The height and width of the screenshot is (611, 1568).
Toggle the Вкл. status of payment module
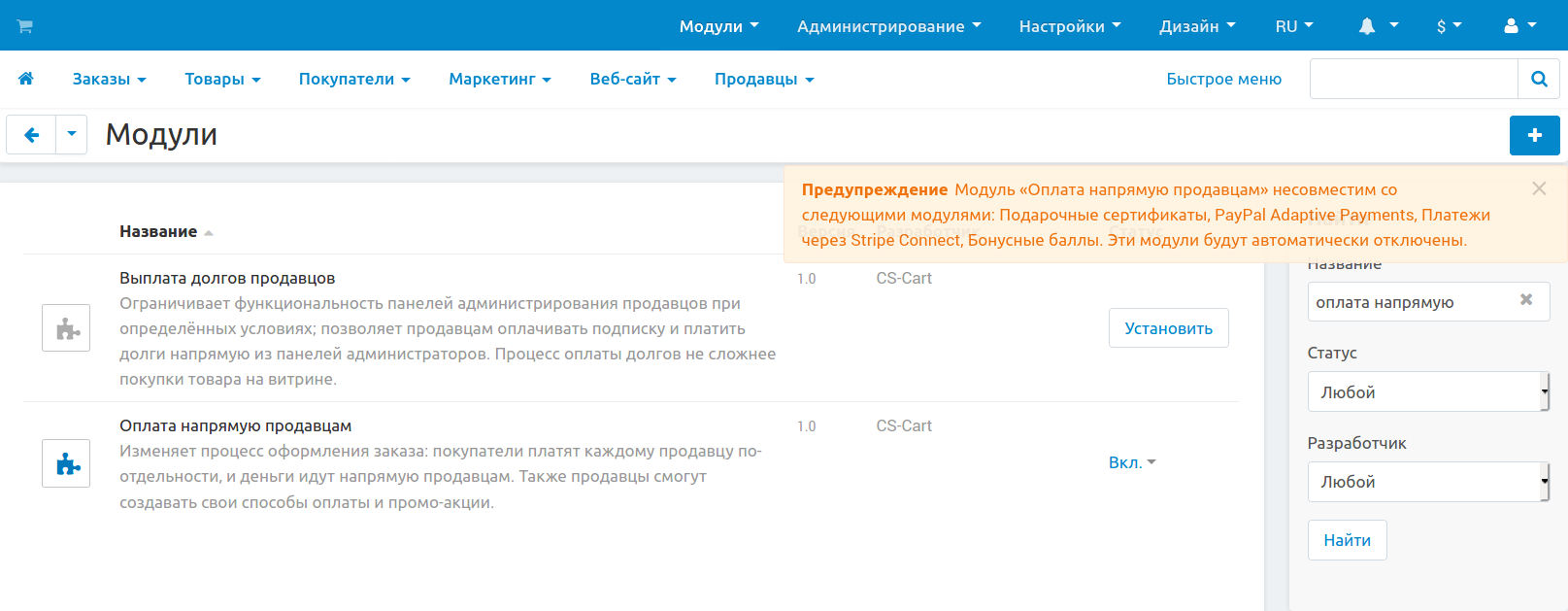click(x=1131, y=462)
